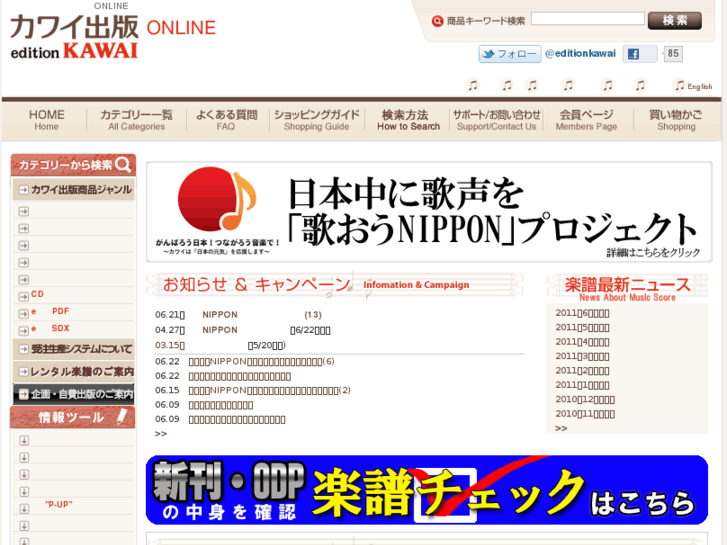727x545 pixels.
Task: Switch to the English language link
Action: [x=699, y=86]
